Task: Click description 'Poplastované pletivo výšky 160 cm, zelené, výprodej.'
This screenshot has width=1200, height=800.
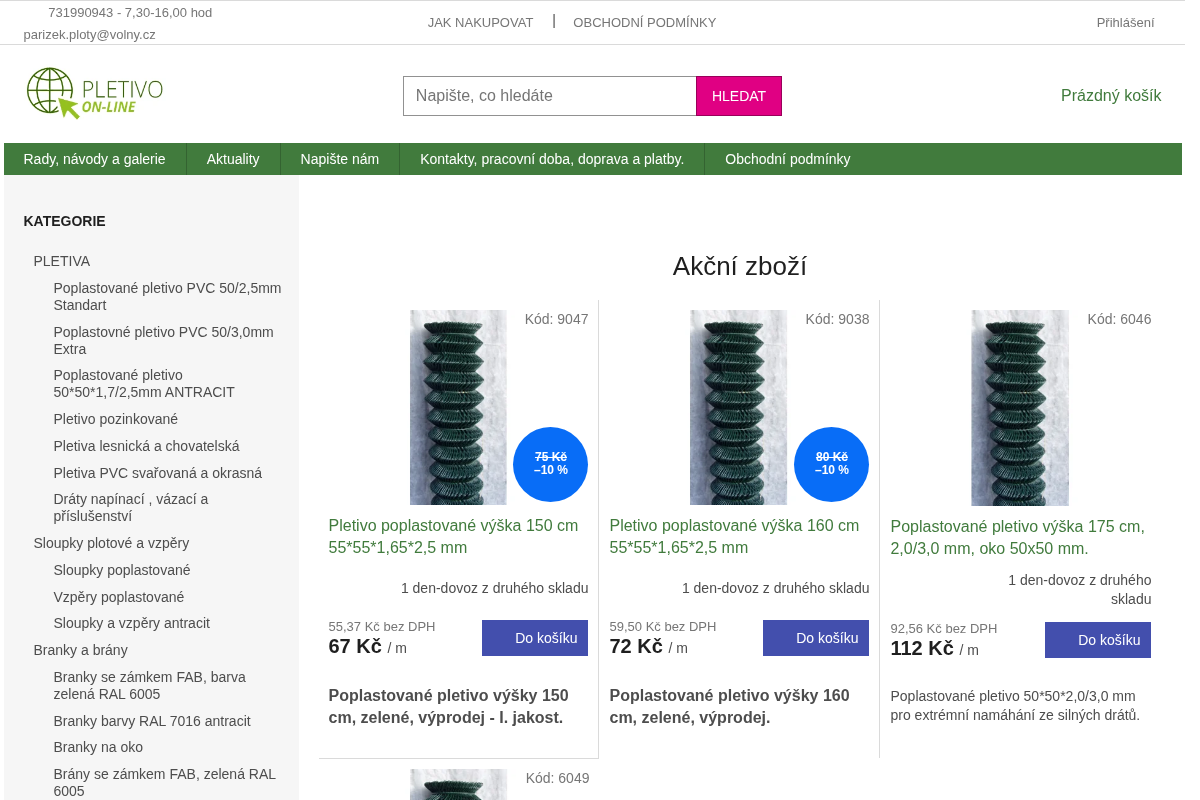Action: 730,706
